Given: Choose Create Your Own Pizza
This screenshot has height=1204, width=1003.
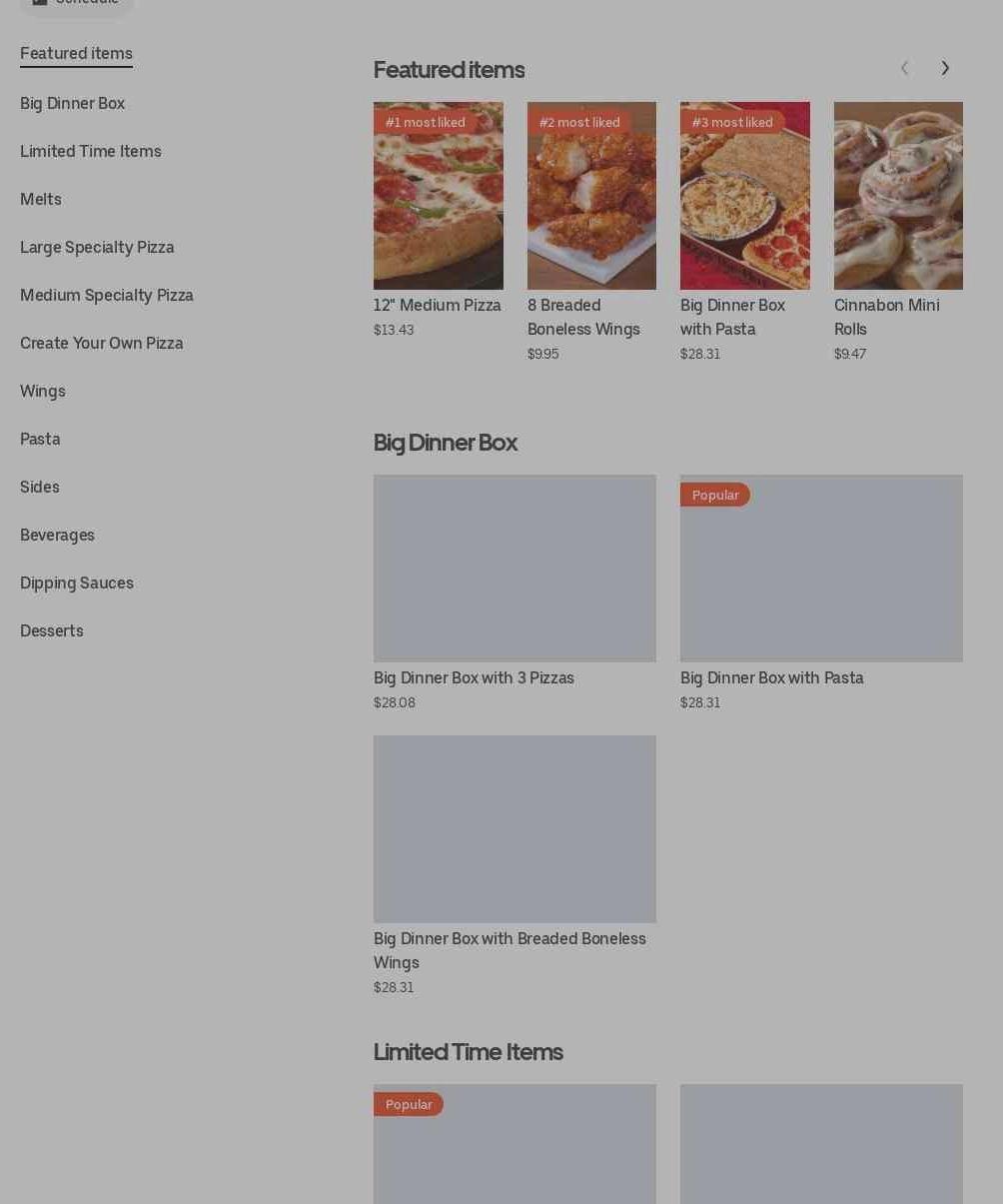Looking at the screenshot, I should pyautogui.click(x=102, y=344).
